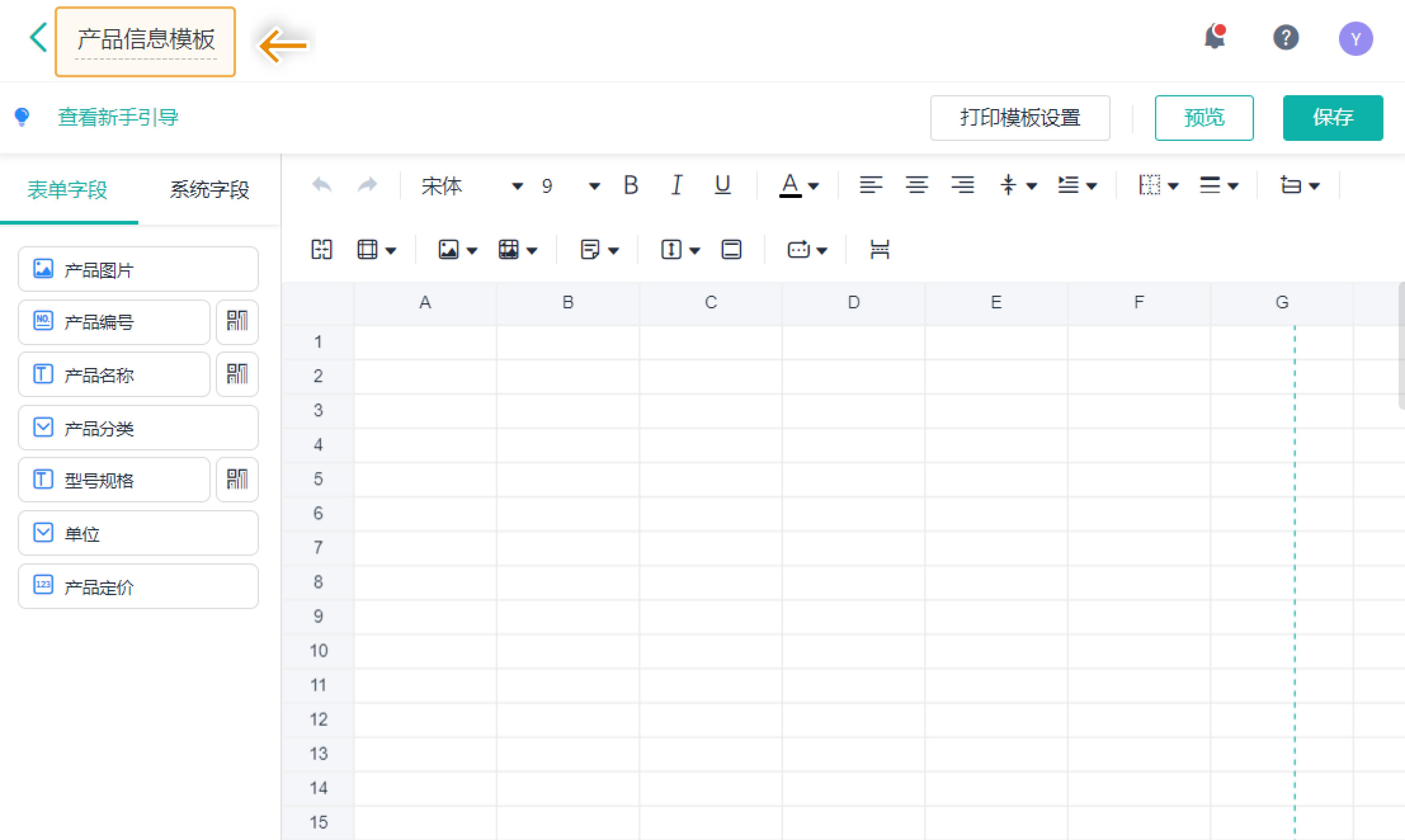Expand the insert image dropdown arrow
Viewport: 1405px width, 840px height.
click(x=472, y=250)
